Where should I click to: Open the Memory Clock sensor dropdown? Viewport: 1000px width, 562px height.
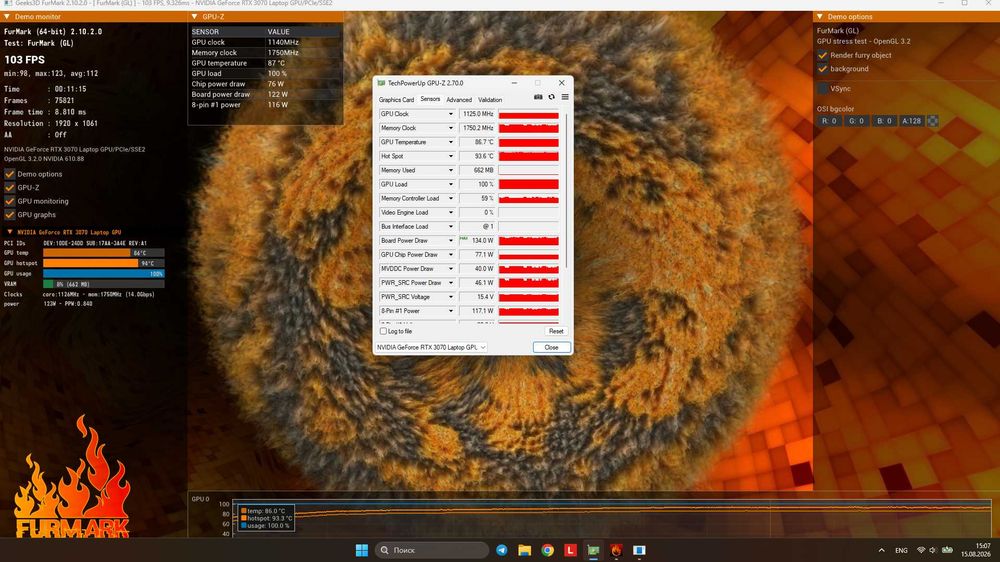point(450,128)
